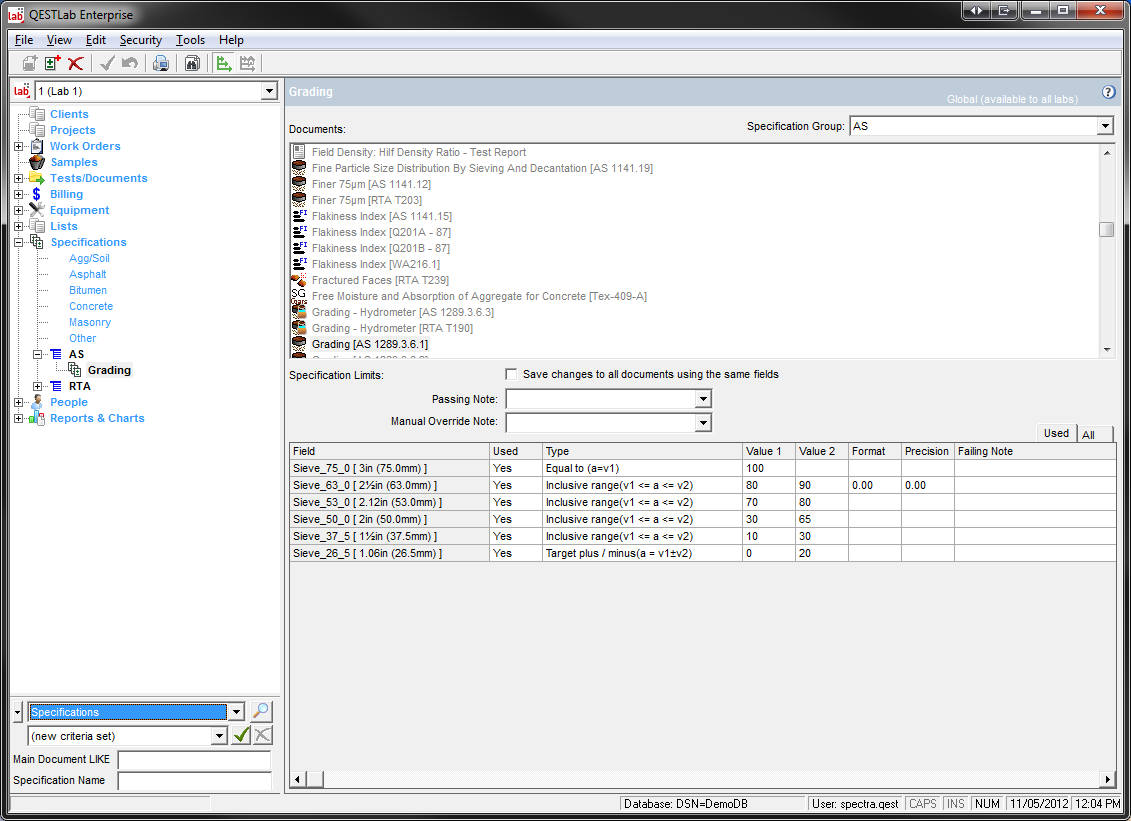Click the add new item toolbar icon

coord(53,64)
